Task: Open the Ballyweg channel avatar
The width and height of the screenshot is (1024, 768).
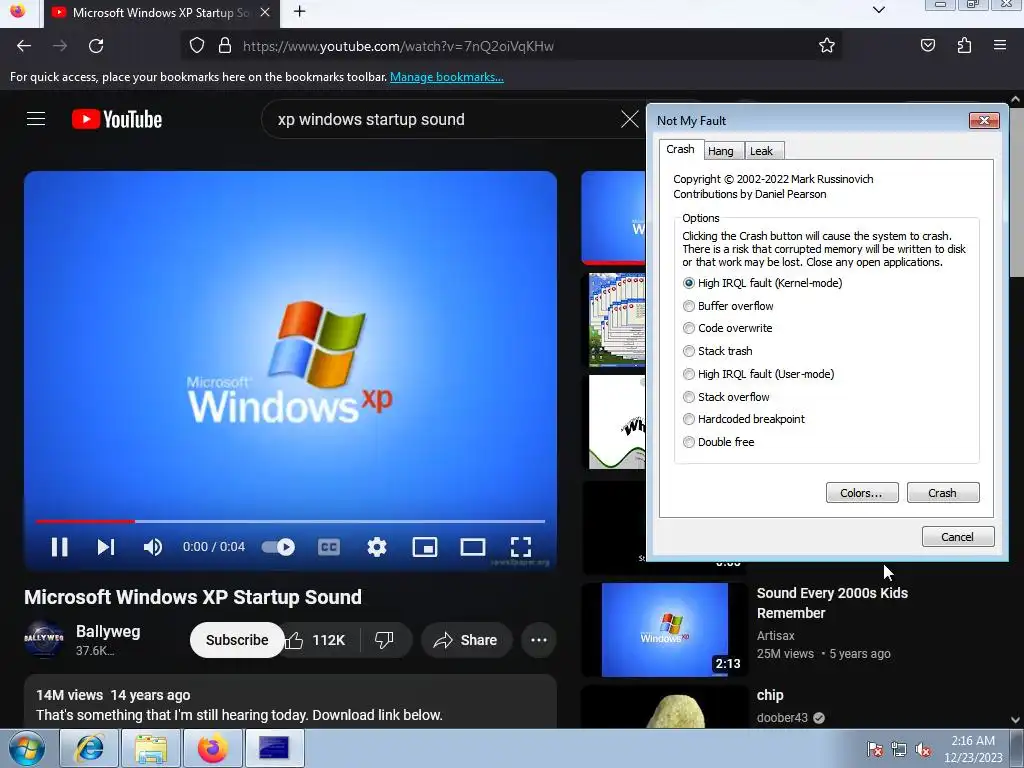Action: click(44, 638)
